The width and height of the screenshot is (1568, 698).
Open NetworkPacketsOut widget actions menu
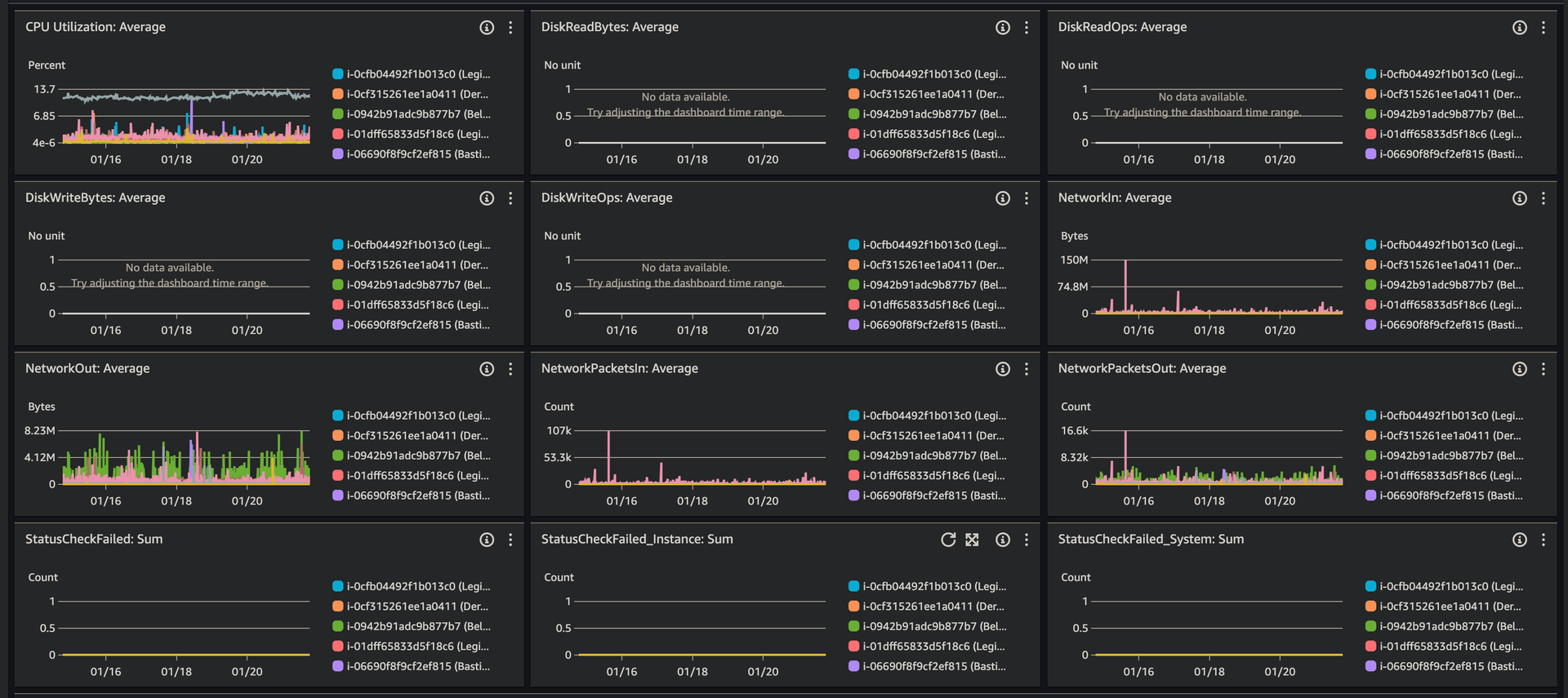tap(1543, 369)
